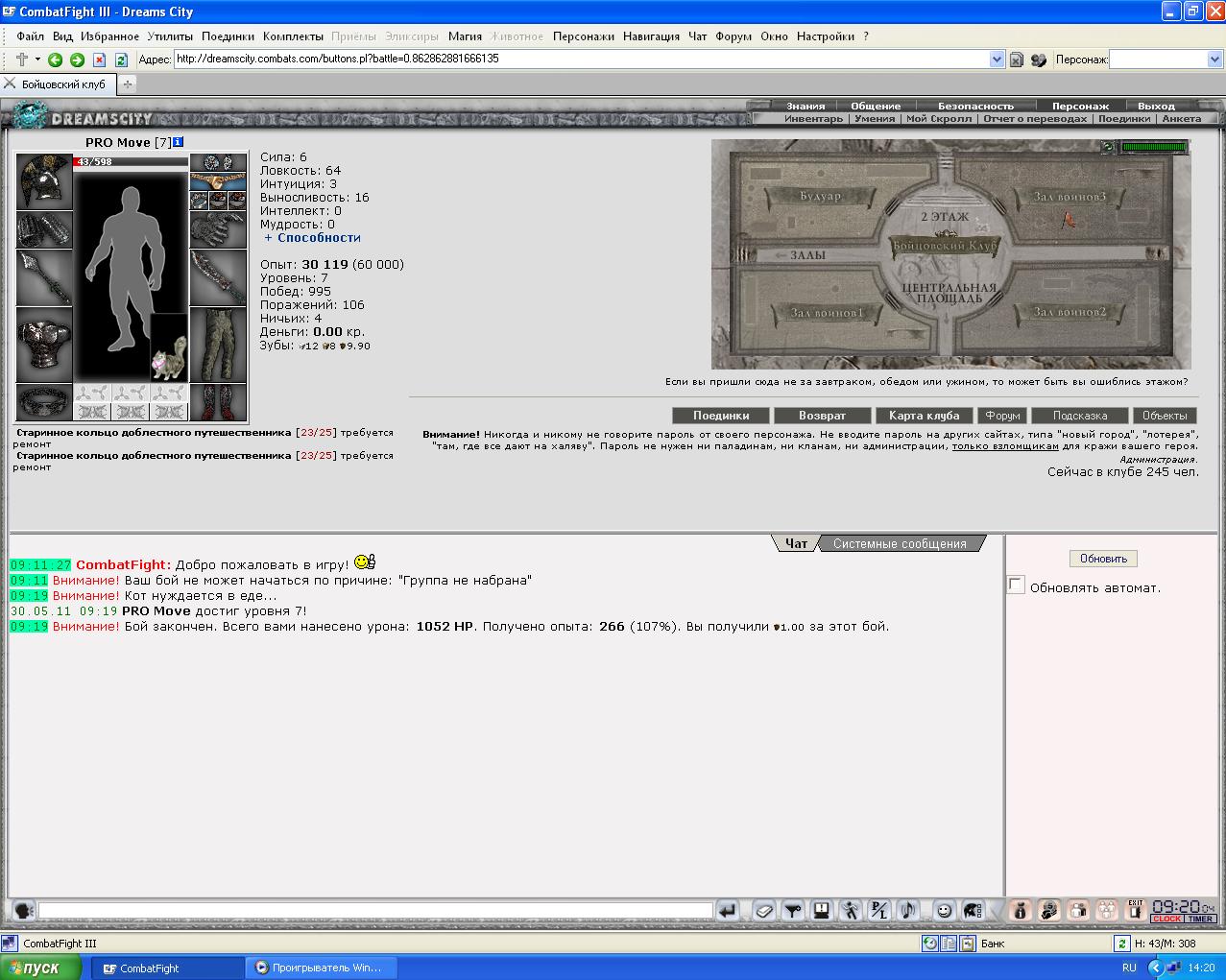Click the running man icon
The height and width of the screenshot is (980, 1226).
(x=850, y=911)
